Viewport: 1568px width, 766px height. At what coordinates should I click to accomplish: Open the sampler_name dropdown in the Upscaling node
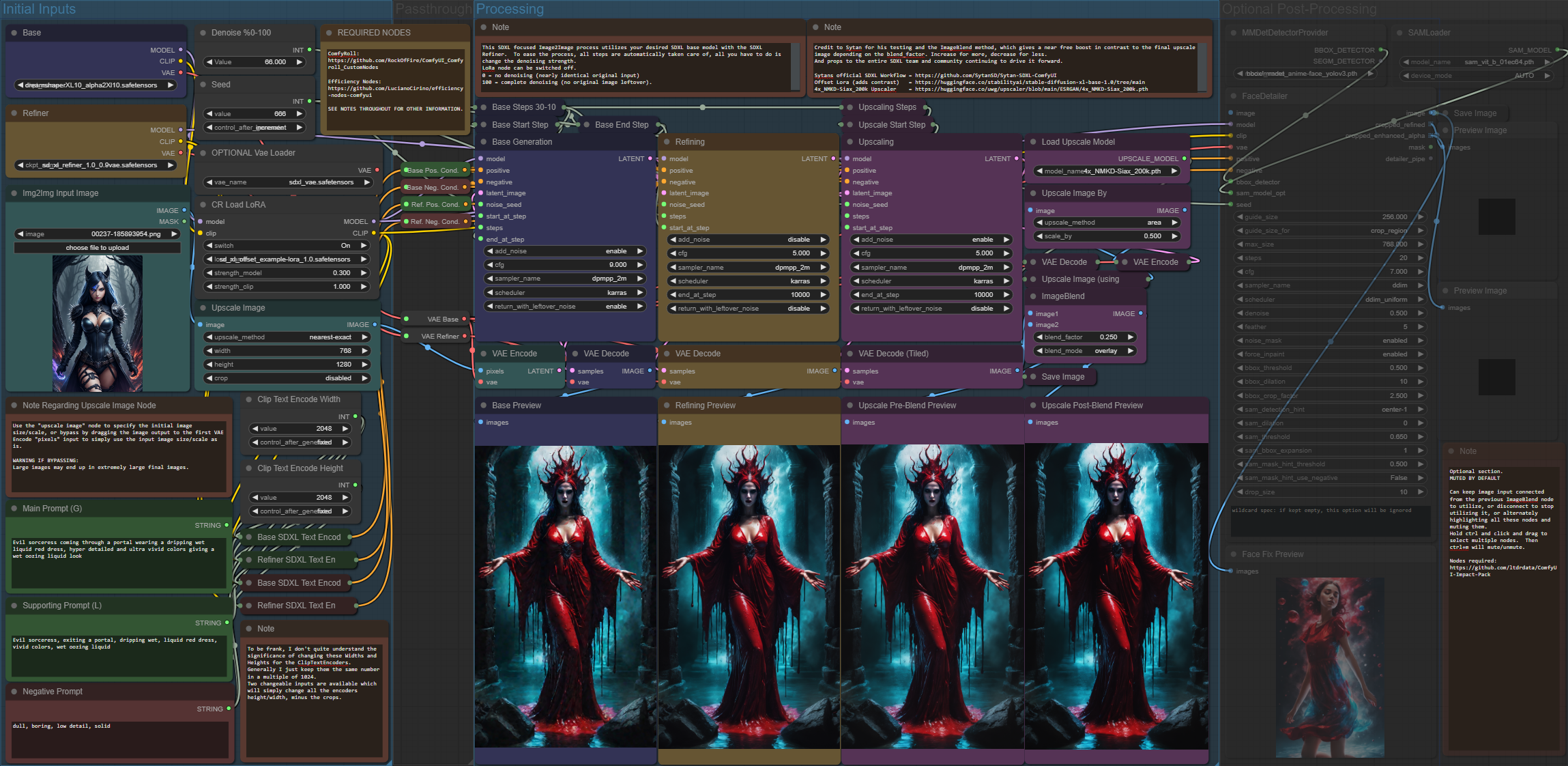931,268
